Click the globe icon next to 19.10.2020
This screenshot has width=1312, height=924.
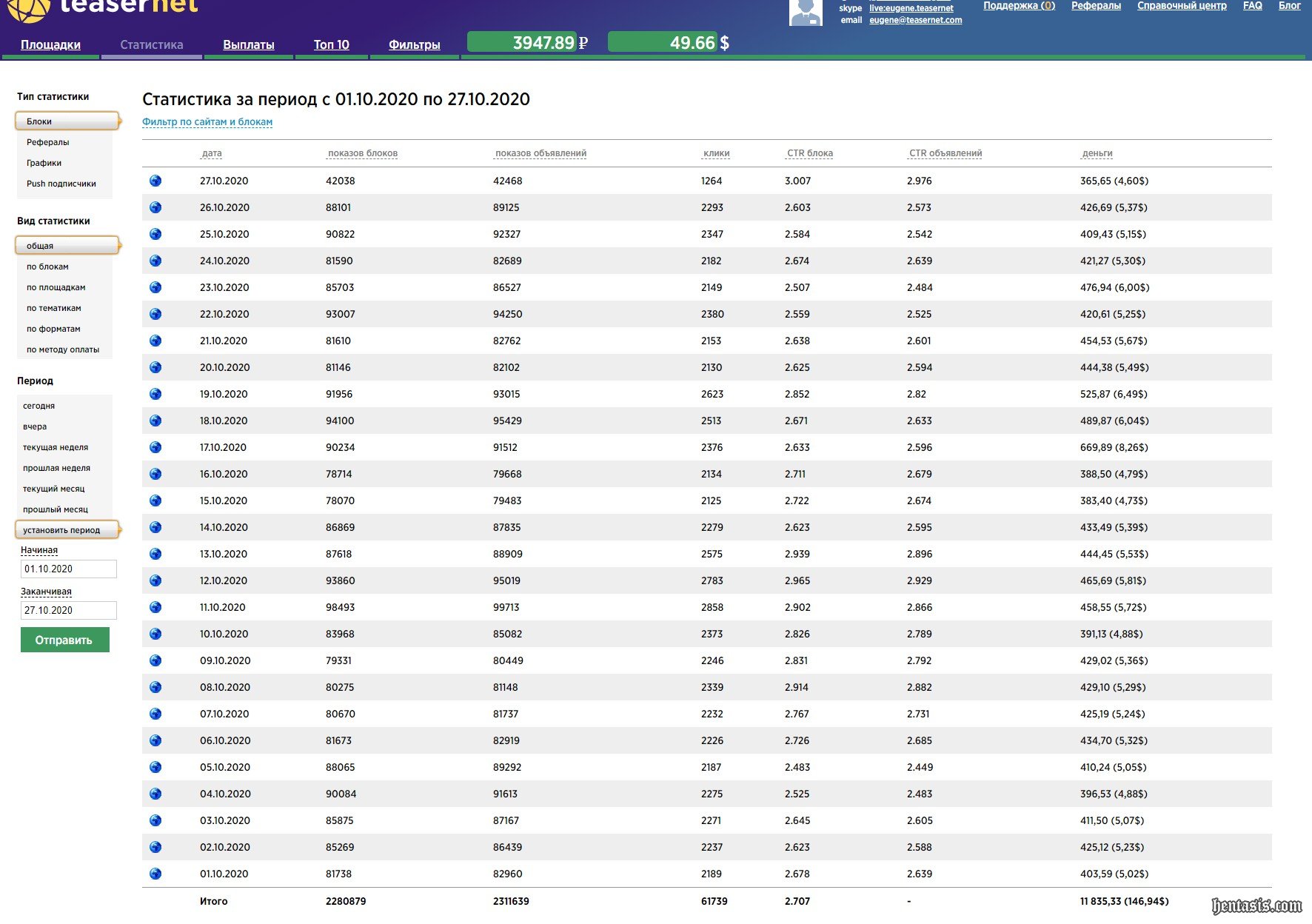(x=155, y=394)
